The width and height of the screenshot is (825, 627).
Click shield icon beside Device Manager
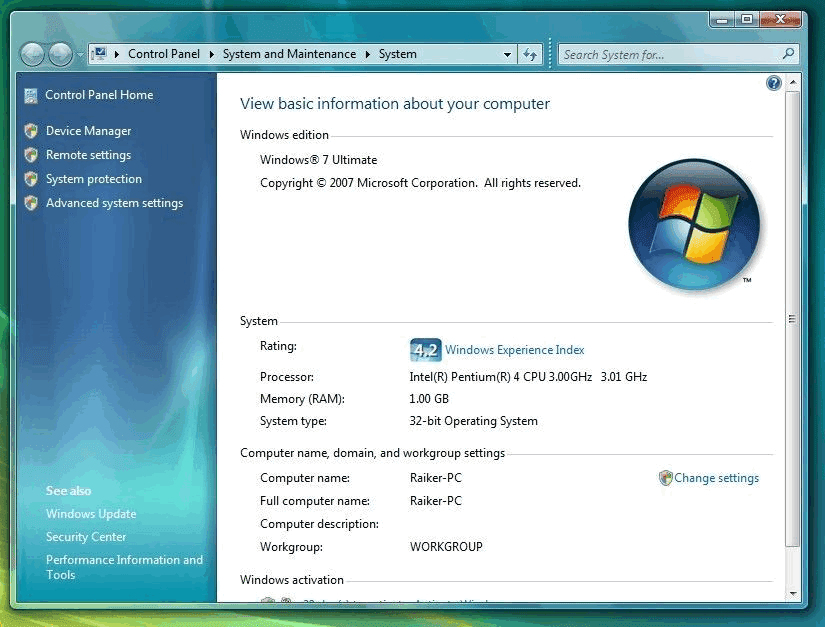click(31, 131)
